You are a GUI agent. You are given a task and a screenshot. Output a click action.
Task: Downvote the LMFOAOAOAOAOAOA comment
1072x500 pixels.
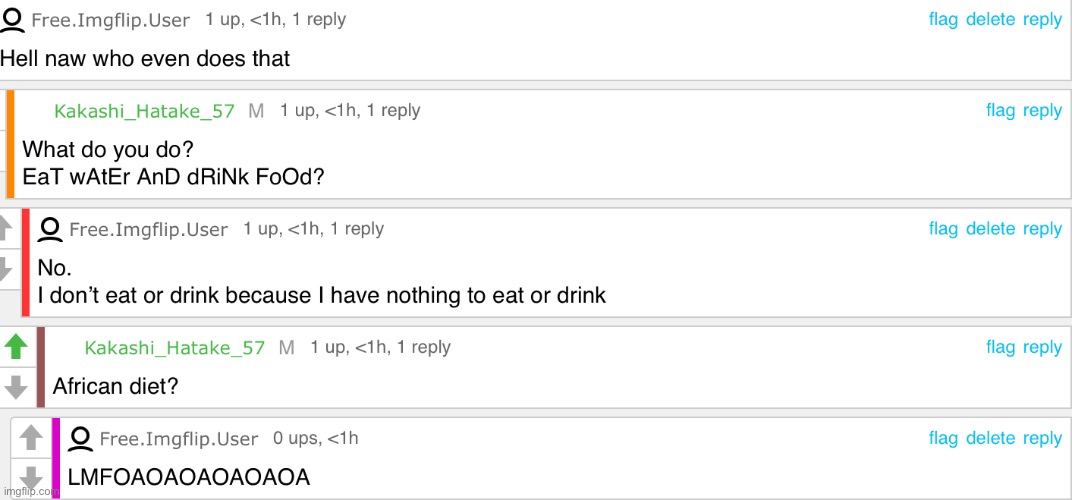31,477
